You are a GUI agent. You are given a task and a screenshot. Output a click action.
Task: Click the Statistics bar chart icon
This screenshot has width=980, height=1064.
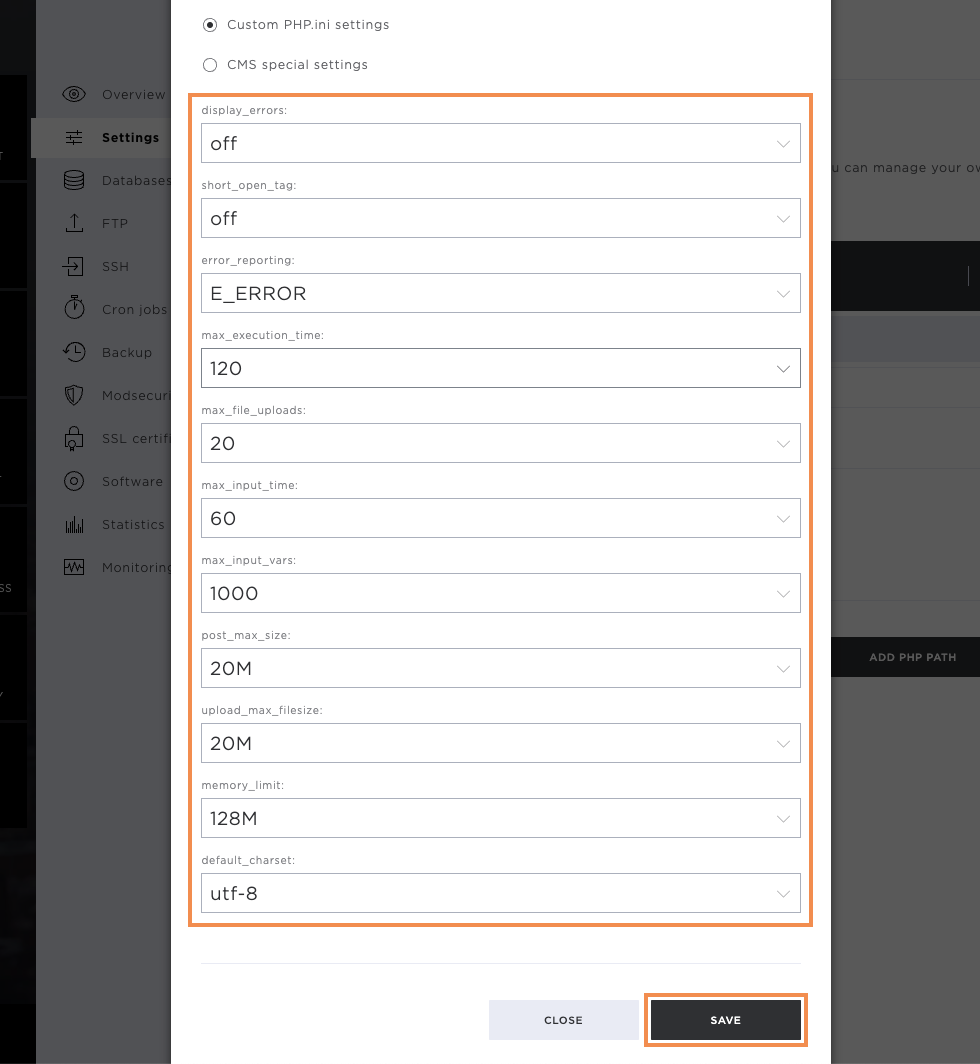[x=74, y=525]
